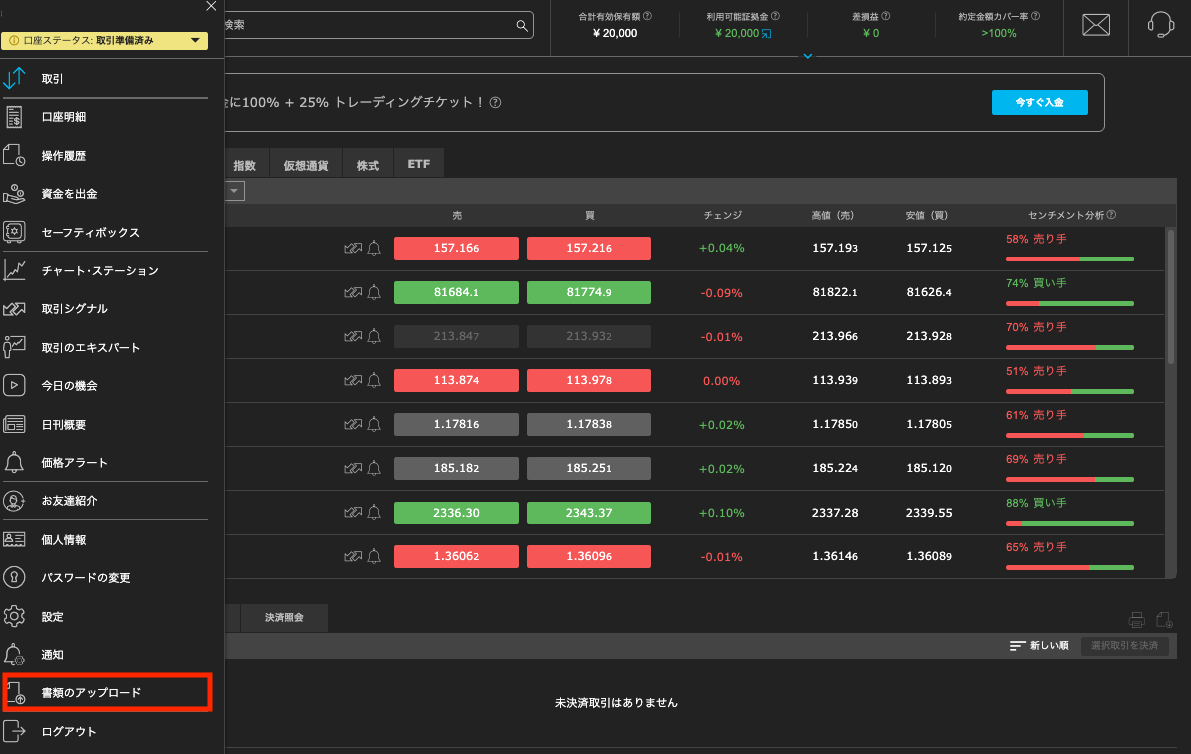Click the 58% 売り手 sentiment bar
1191x754 pixels.
(x=1069, y=259)
